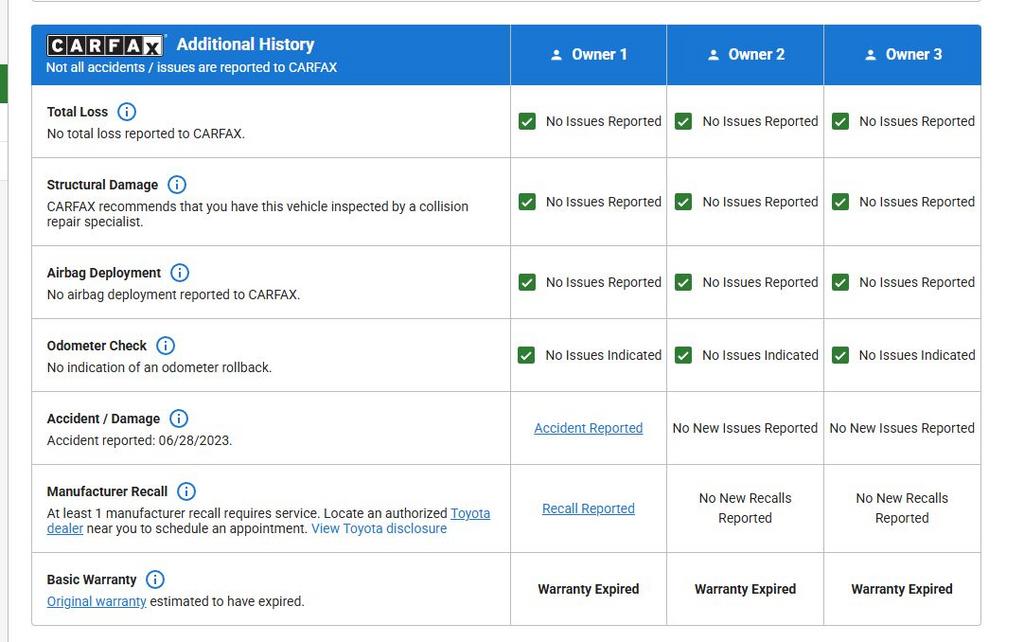Open Manufacturer Recall info icon
The height and width of the screenshot is (642, 1024).
pos(187,492)
